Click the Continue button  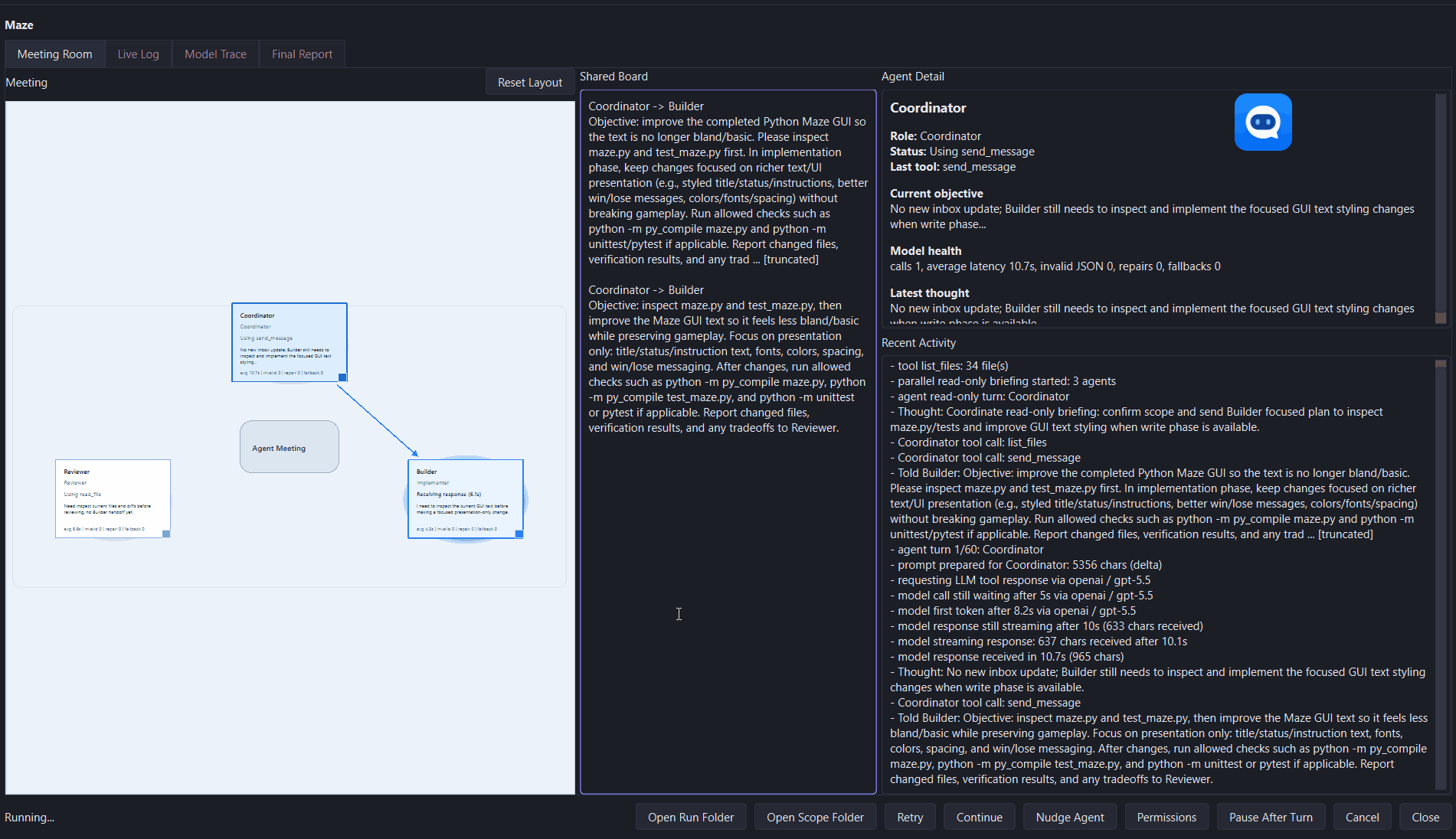pyautogui.click(x=980, y=818)
